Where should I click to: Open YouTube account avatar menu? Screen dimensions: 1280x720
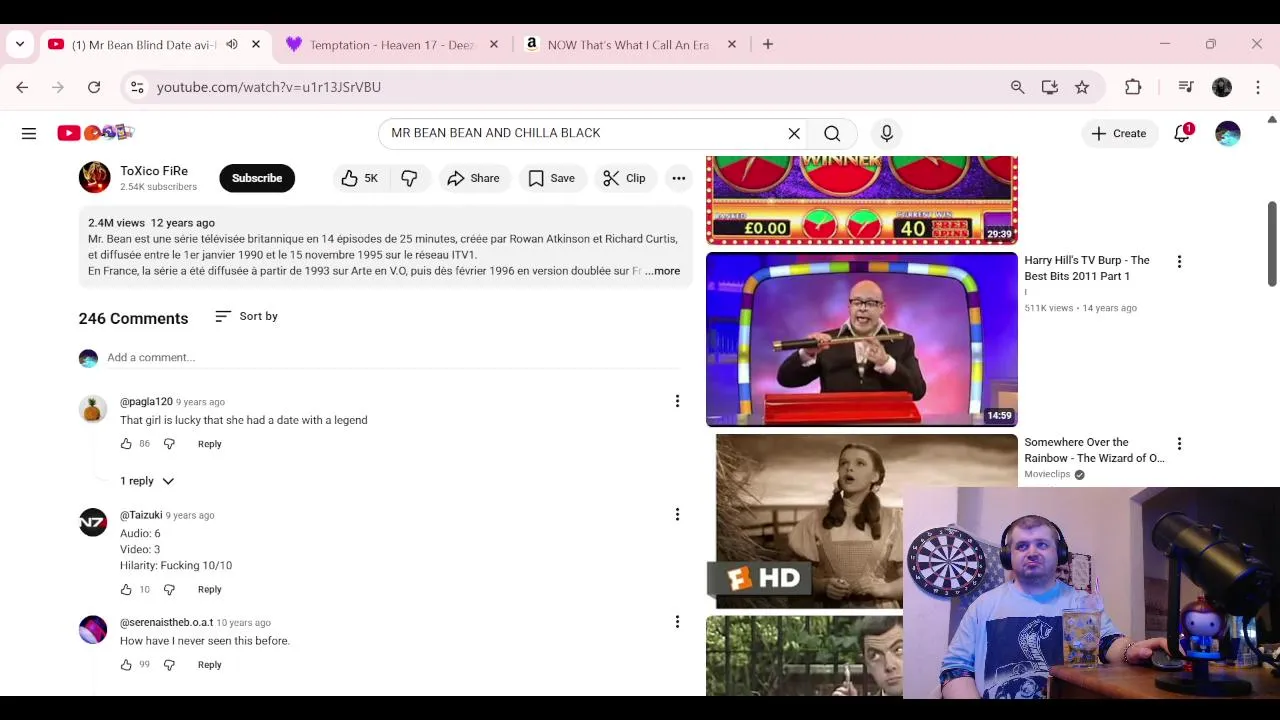[x=1228, y=133]
